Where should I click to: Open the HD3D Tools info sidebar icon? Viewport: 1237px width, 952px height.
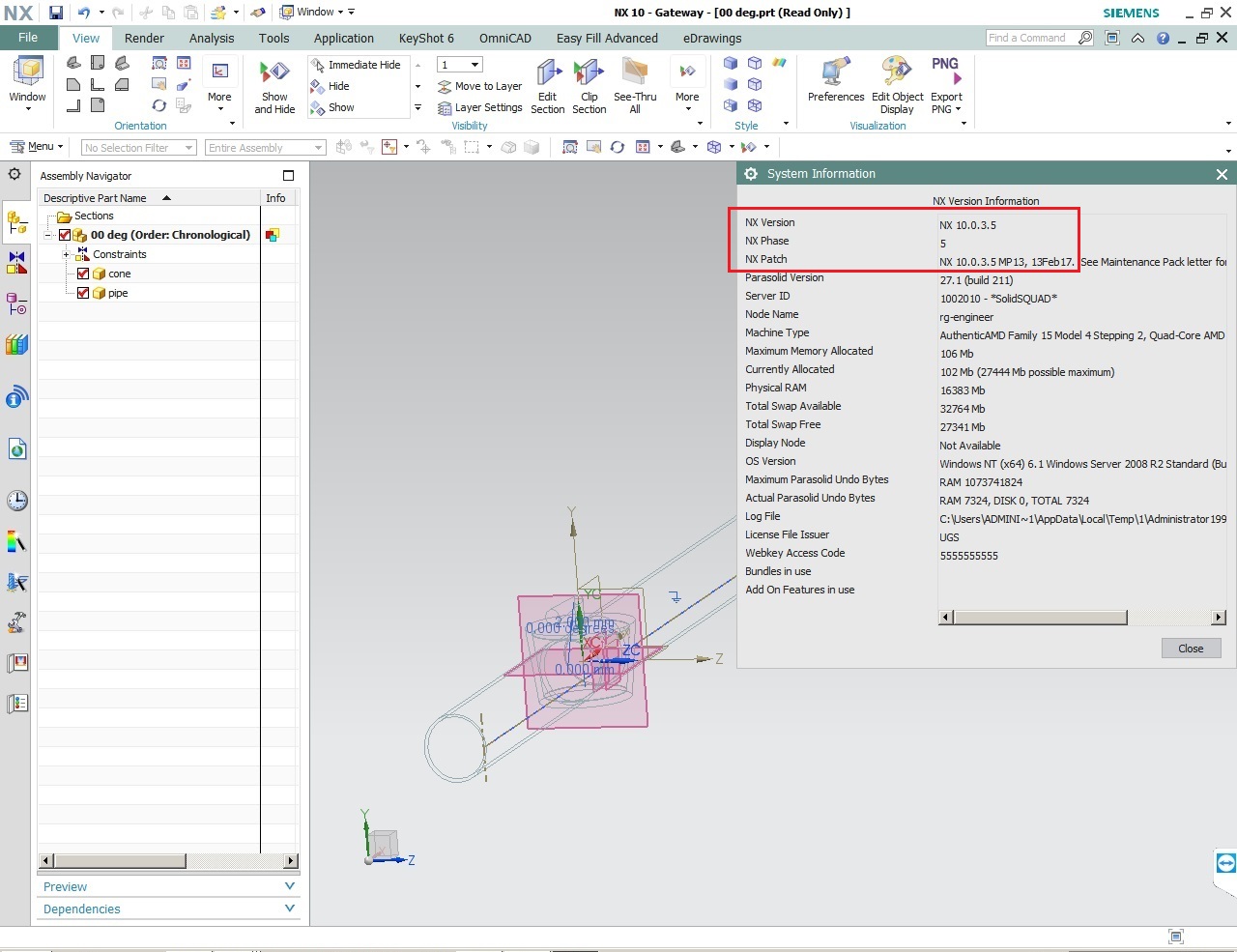[x=16, y=397]
